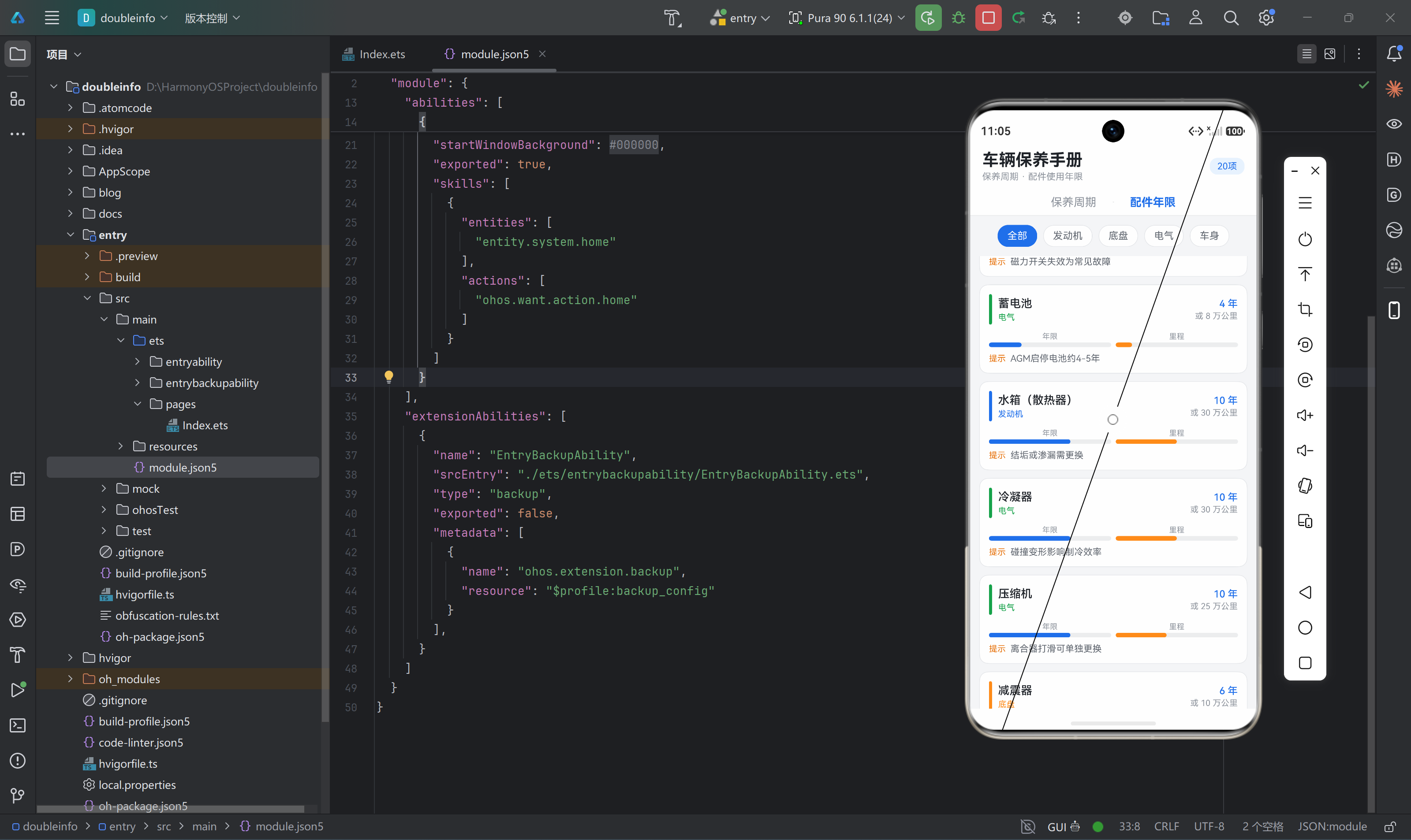
Task: Select the 车身 filter chip
Action: pyautogui.click(x=1209, y=235)
